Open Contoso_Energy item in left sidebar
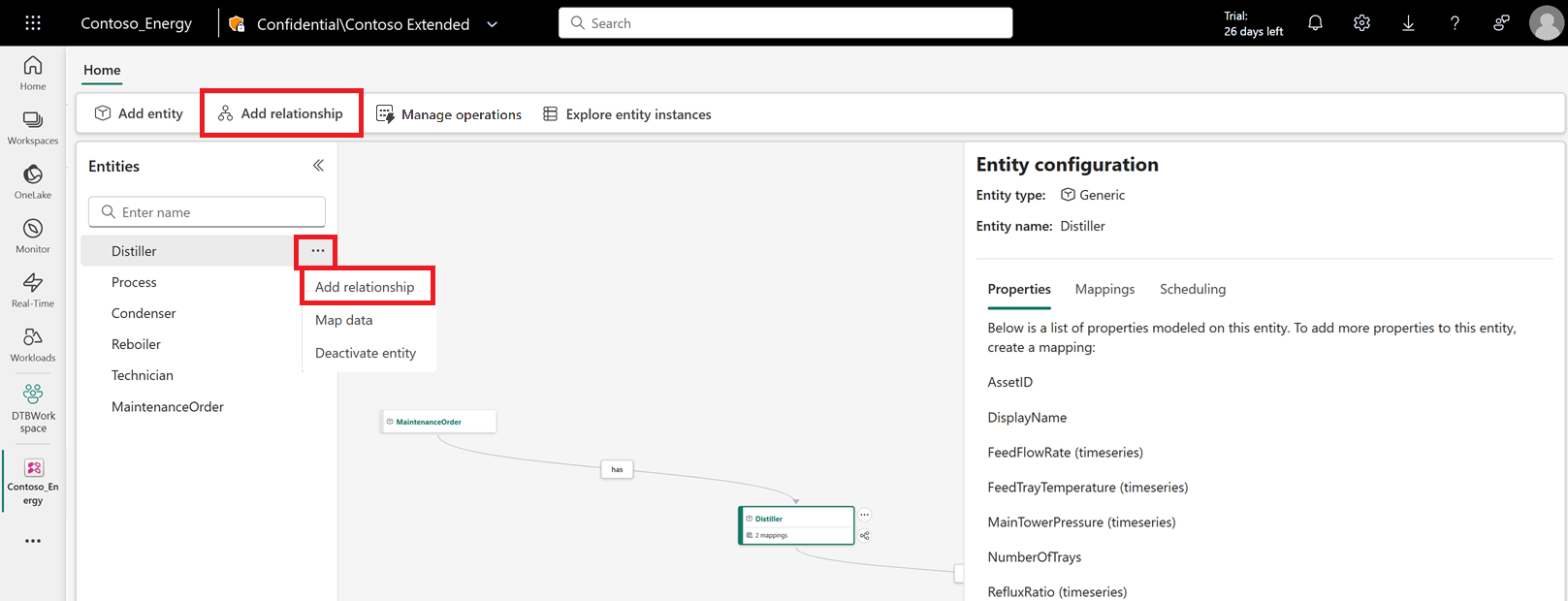This screenshot has height=601, width=1568. point(33,482)
